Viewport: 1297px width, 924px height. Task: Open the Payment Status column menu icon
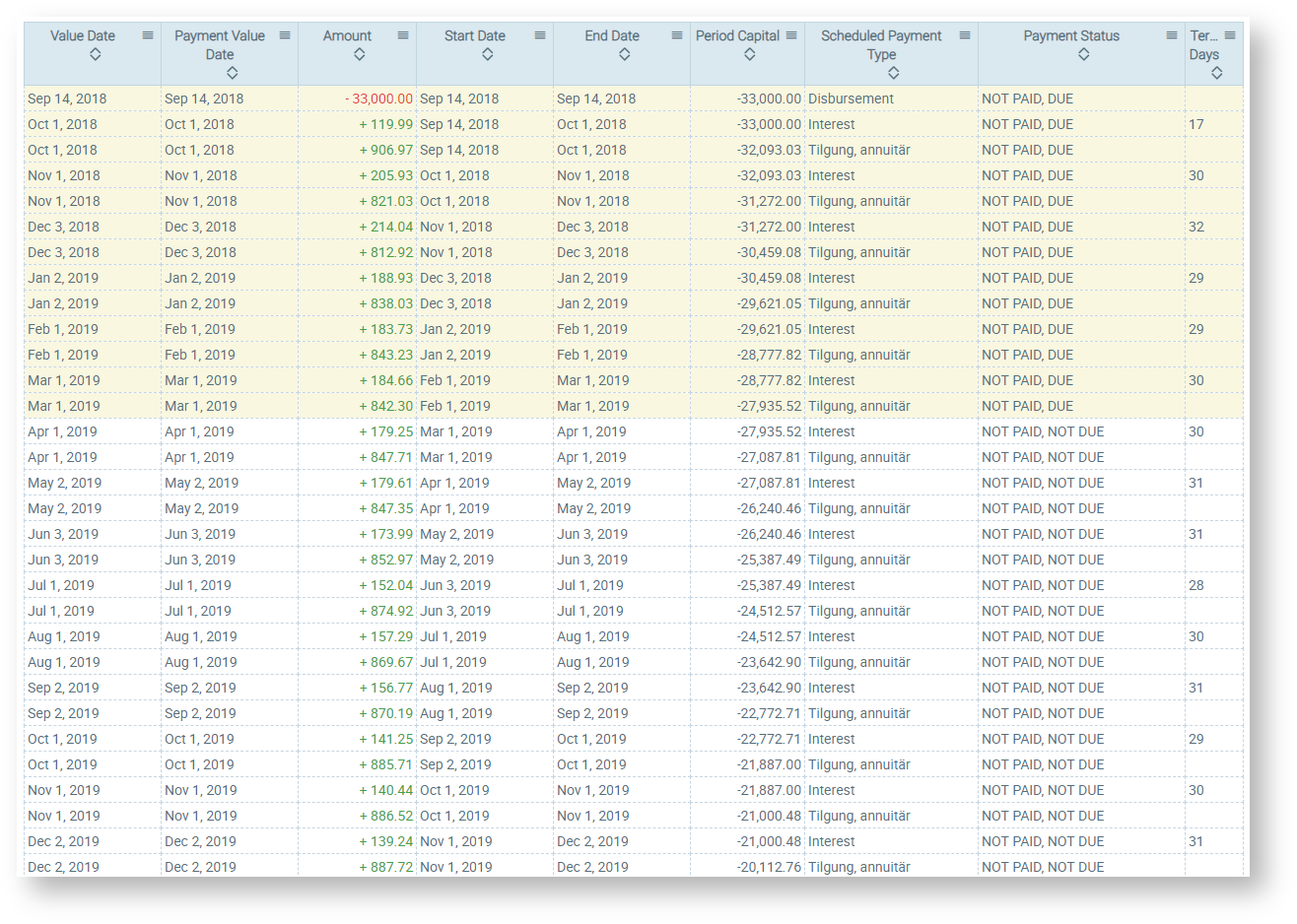tap(1172, 35)
